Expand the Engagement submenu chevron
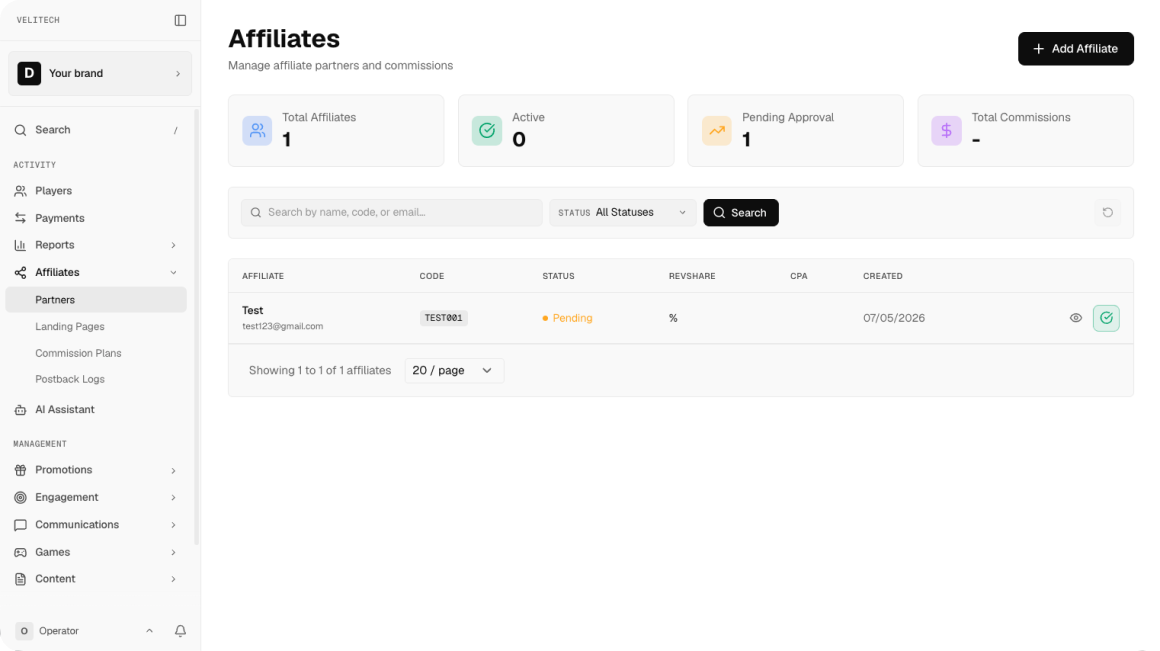The width and height of the screenshot is (1160, 651). 173,497
